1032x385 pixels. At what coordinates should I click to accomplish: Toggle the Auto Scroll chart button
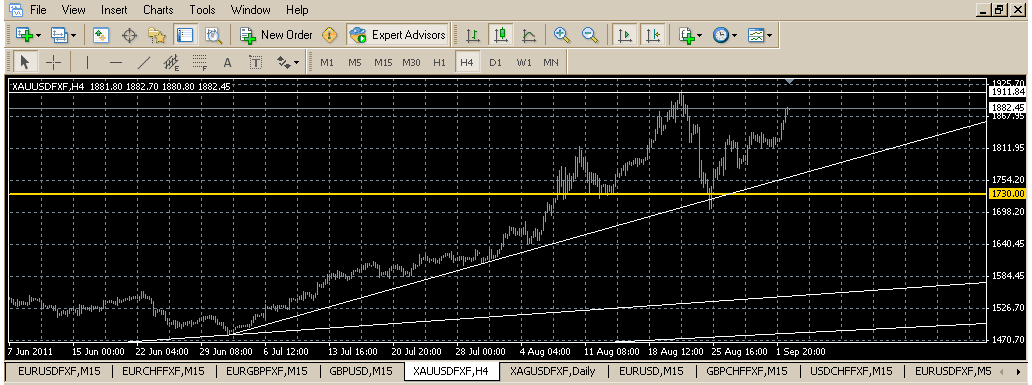[x=625, y=35]
